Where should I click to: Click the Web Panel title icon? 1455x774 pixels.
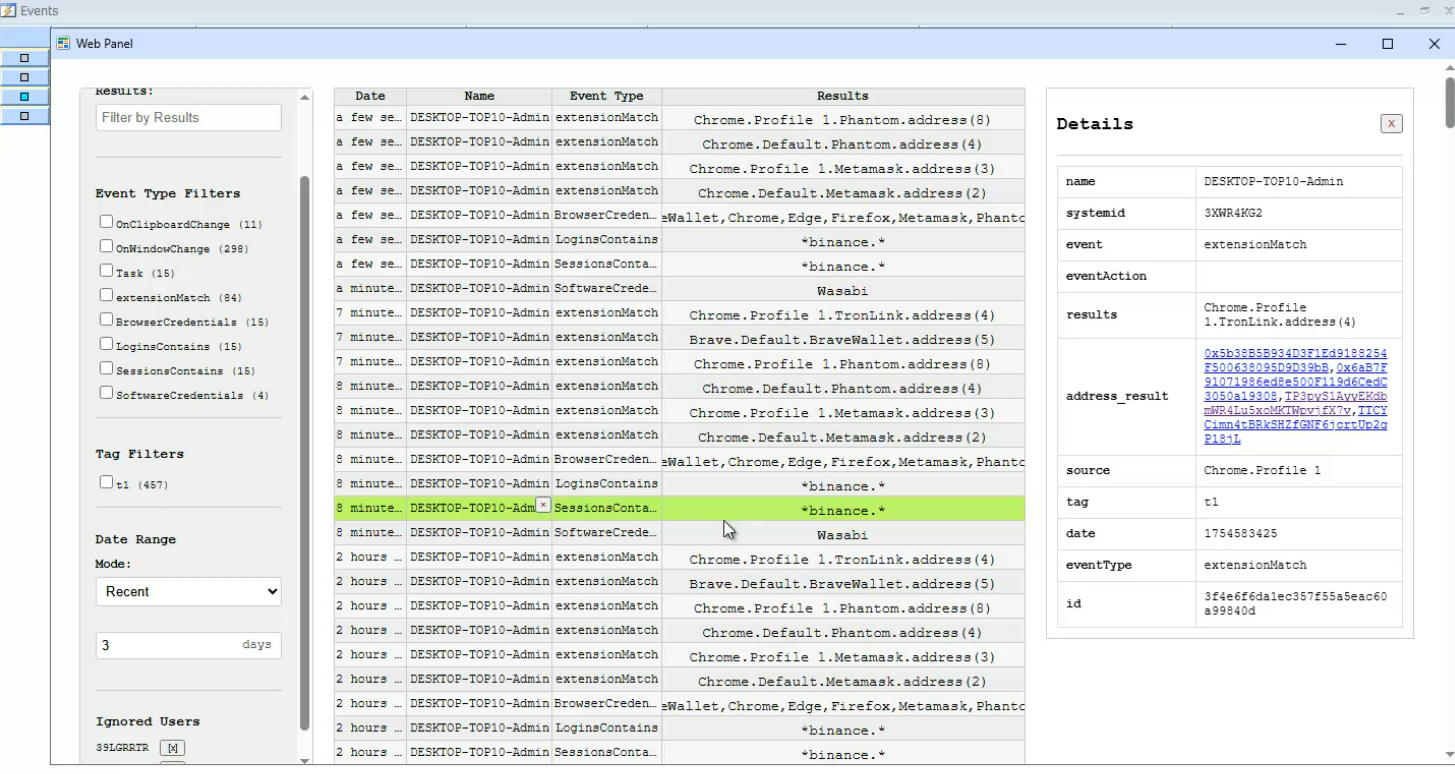pyautogui.click(x=63, y=44)
